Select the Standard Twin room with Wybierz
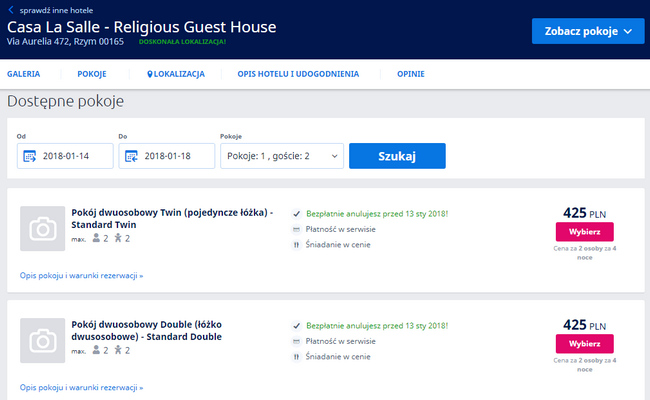Viewport: 650px width, 400px height. 585,232
